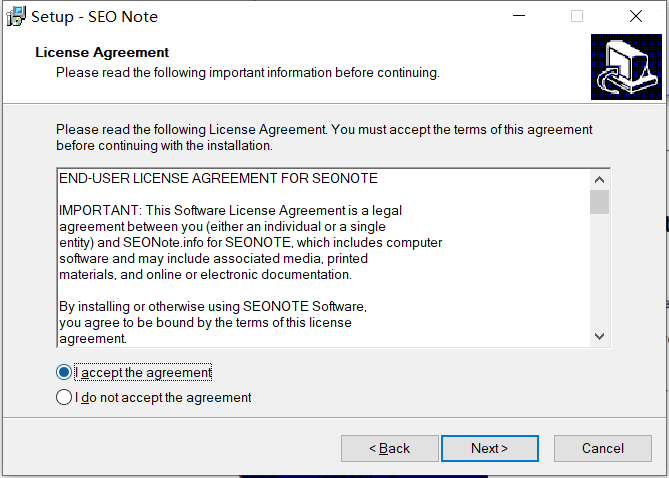This screenshot has height=478, width=669.
Task: Click the license text scroll down arrow
Action: click(599, 336)
